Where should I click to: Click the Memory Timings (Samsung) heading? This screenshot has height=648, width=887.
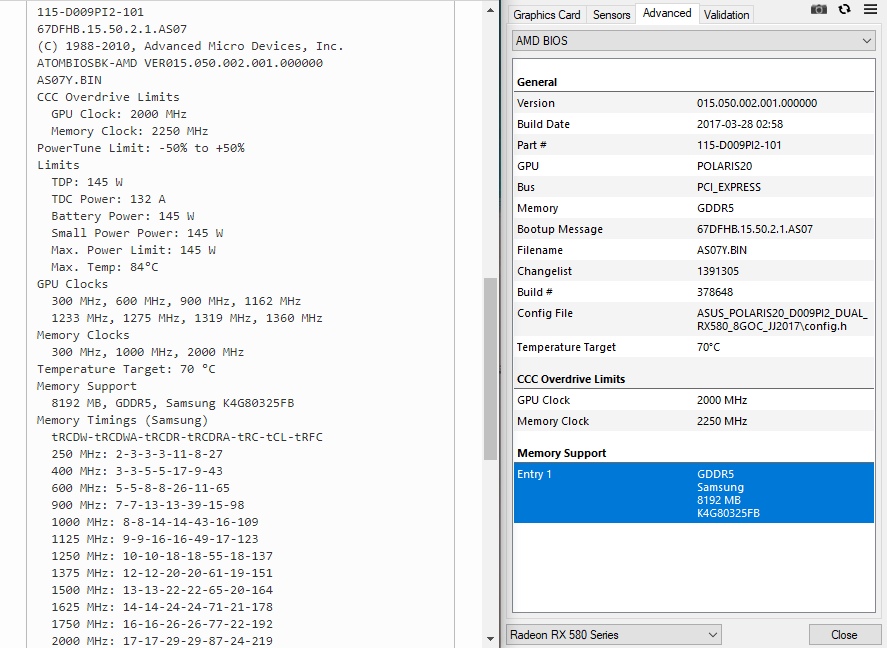click(x=123, y=420)
